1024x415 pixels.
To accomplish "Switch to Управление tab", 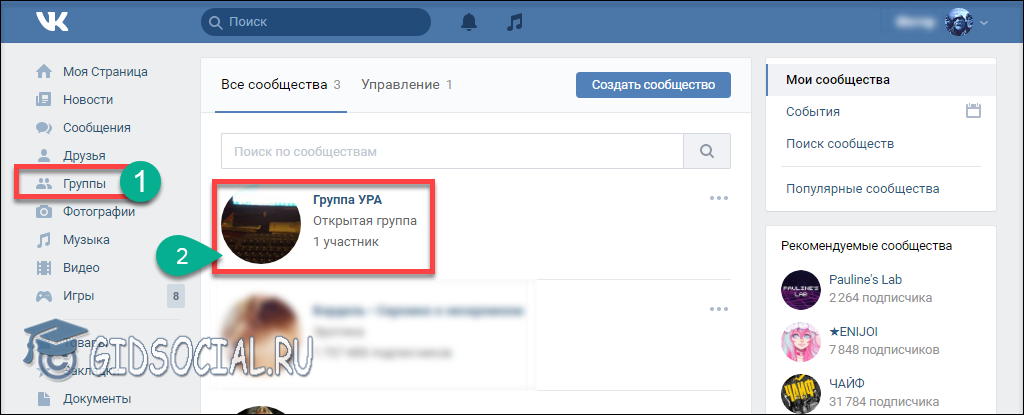I will click(x=407, y=84).
